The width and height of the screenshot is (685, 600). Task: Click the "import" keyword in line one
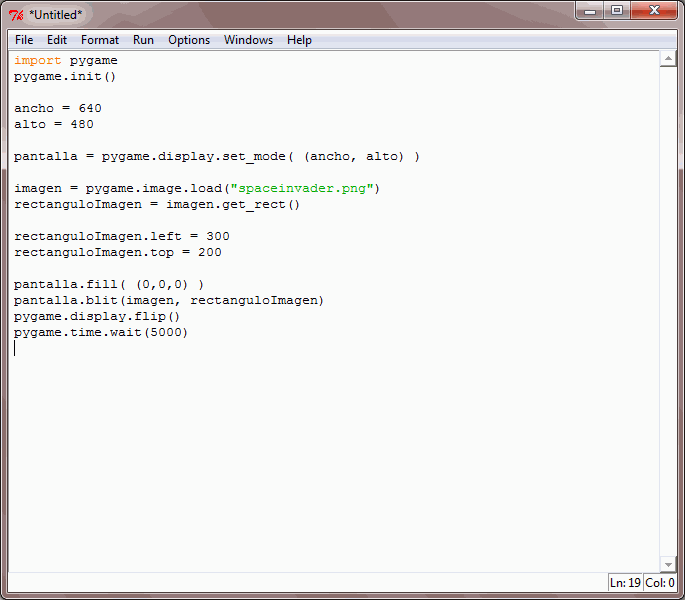click(38, 60)
